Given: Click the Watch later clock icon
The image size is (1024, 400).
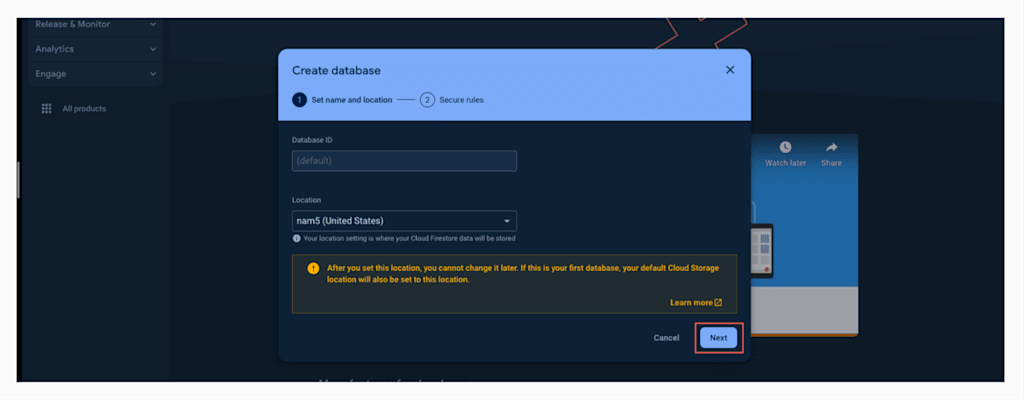Looking at the screenshot, I should pos(786,148).
